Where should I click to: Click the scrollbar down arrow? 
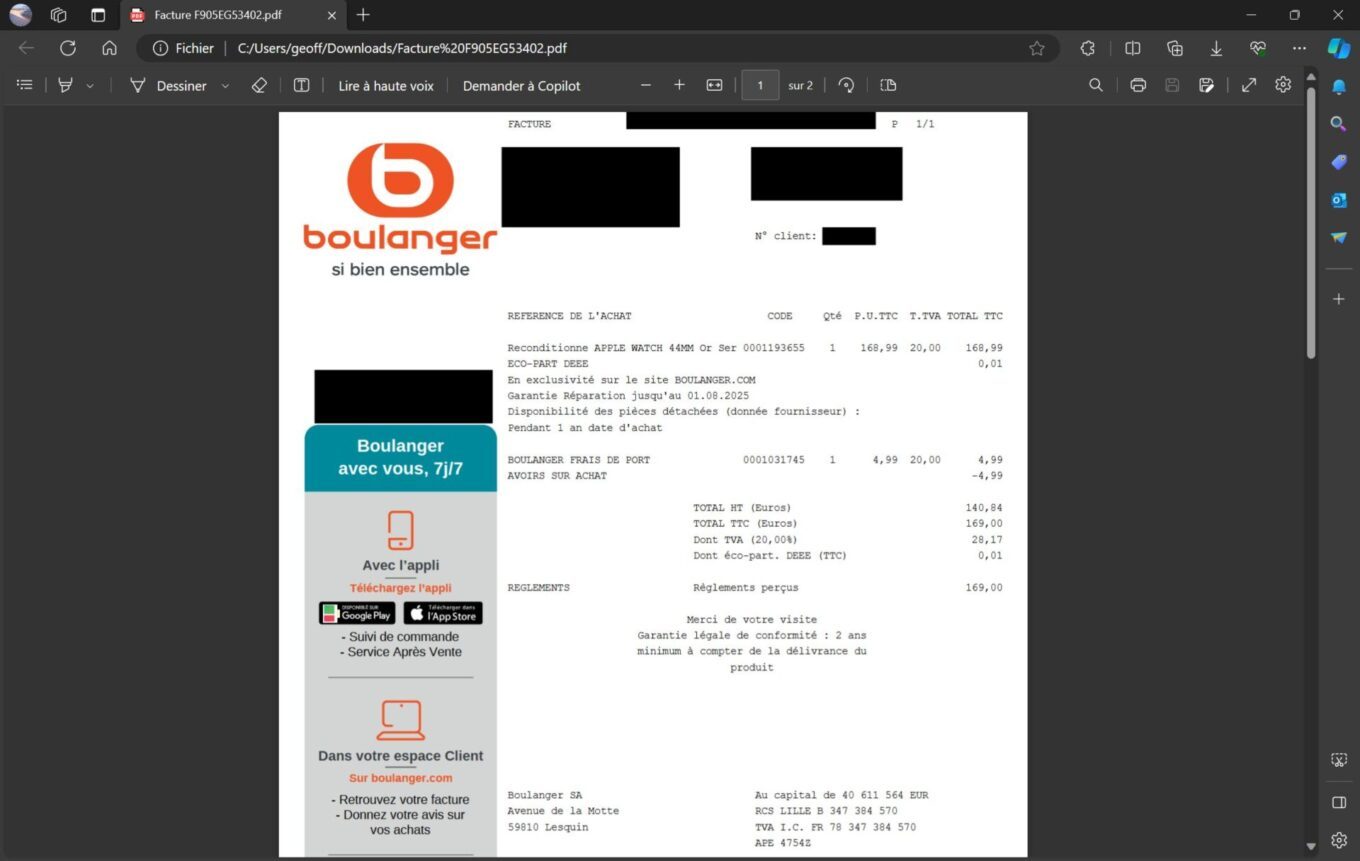point(1311,847)
